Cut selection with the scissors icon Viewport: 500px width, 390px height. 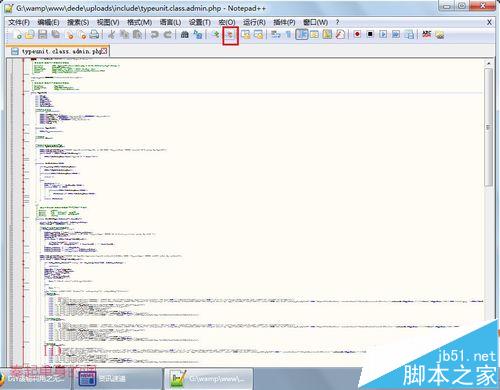click(x=111, y=34)
